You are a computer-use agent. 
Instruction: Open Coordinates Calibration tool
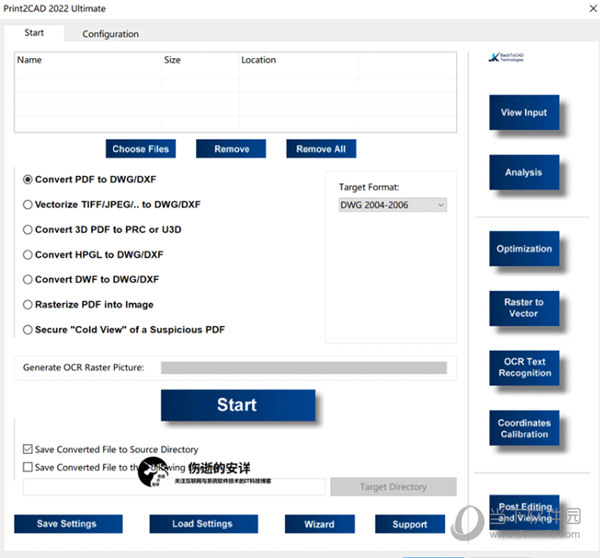[524, 428]
